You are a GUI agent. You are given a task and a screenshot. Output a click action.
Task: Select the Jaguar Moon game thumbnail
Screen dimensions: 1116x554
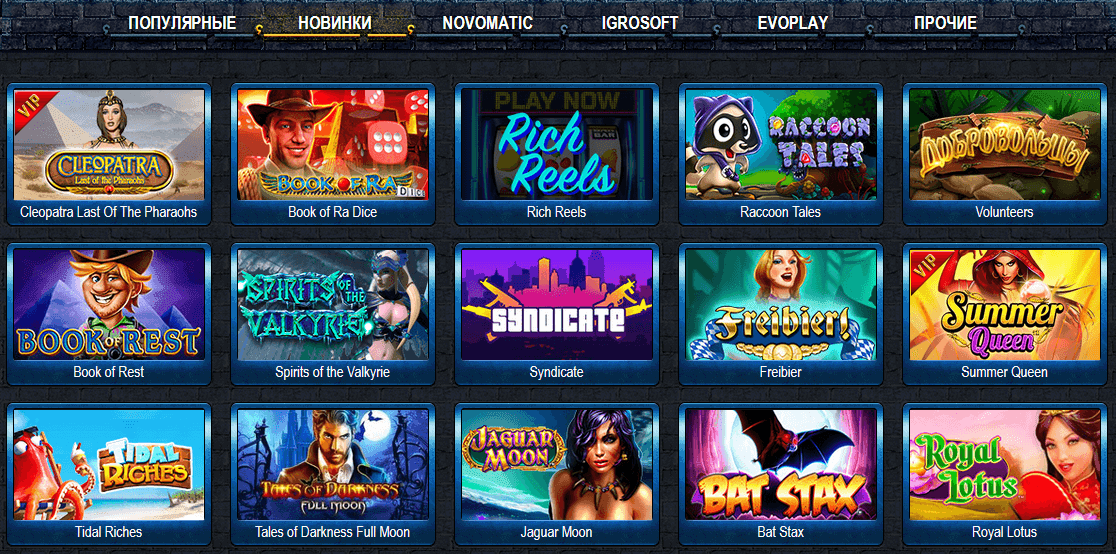click(557, 464)
